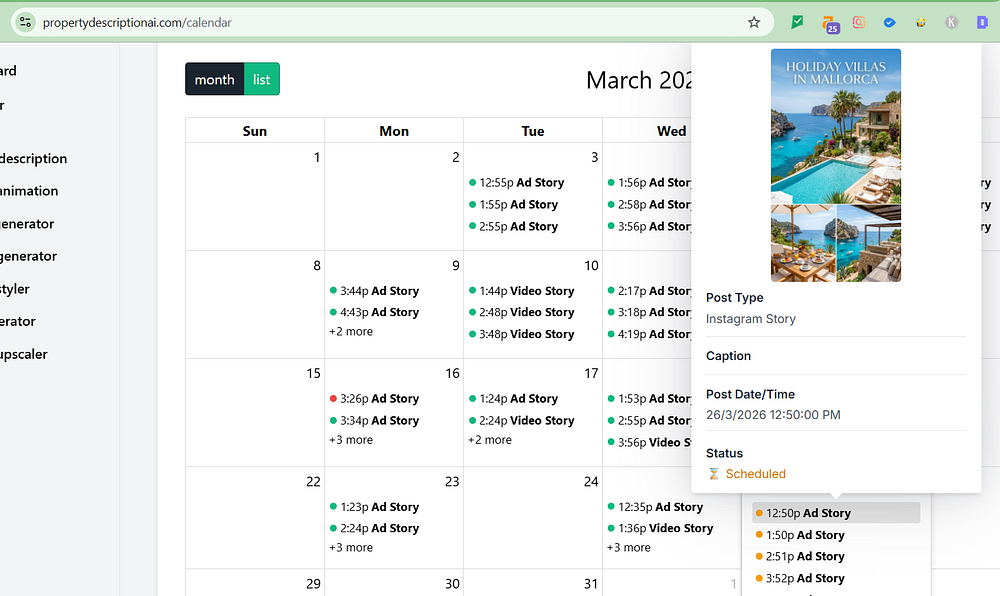Expand +3 more events on March 25

(x=629, y=548)
